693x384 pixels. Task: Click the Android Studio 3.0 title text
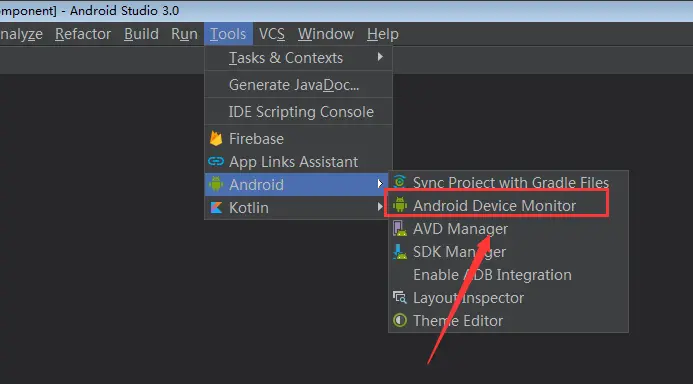coord(124,11)
